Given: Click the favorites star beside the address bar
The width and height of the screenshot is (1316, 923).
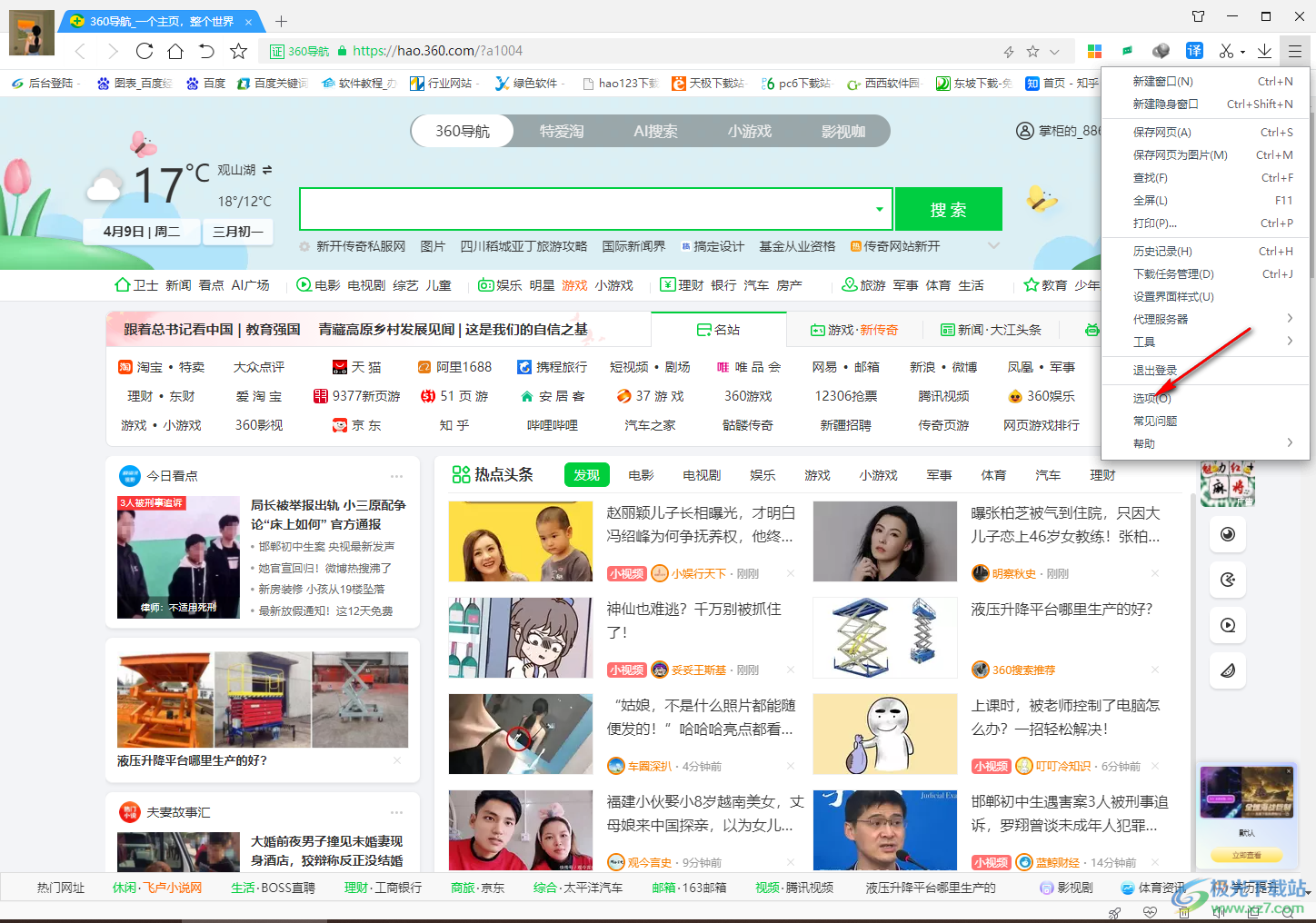Looking at the screenshot, I should pos(238,51).
